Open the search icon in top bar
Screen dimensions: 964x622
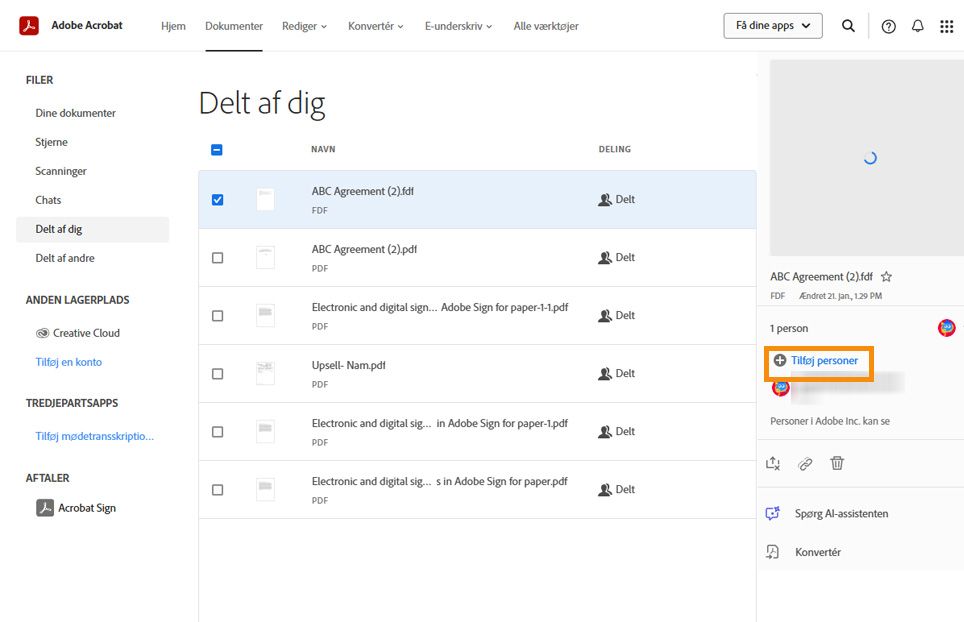click(848, 26)
